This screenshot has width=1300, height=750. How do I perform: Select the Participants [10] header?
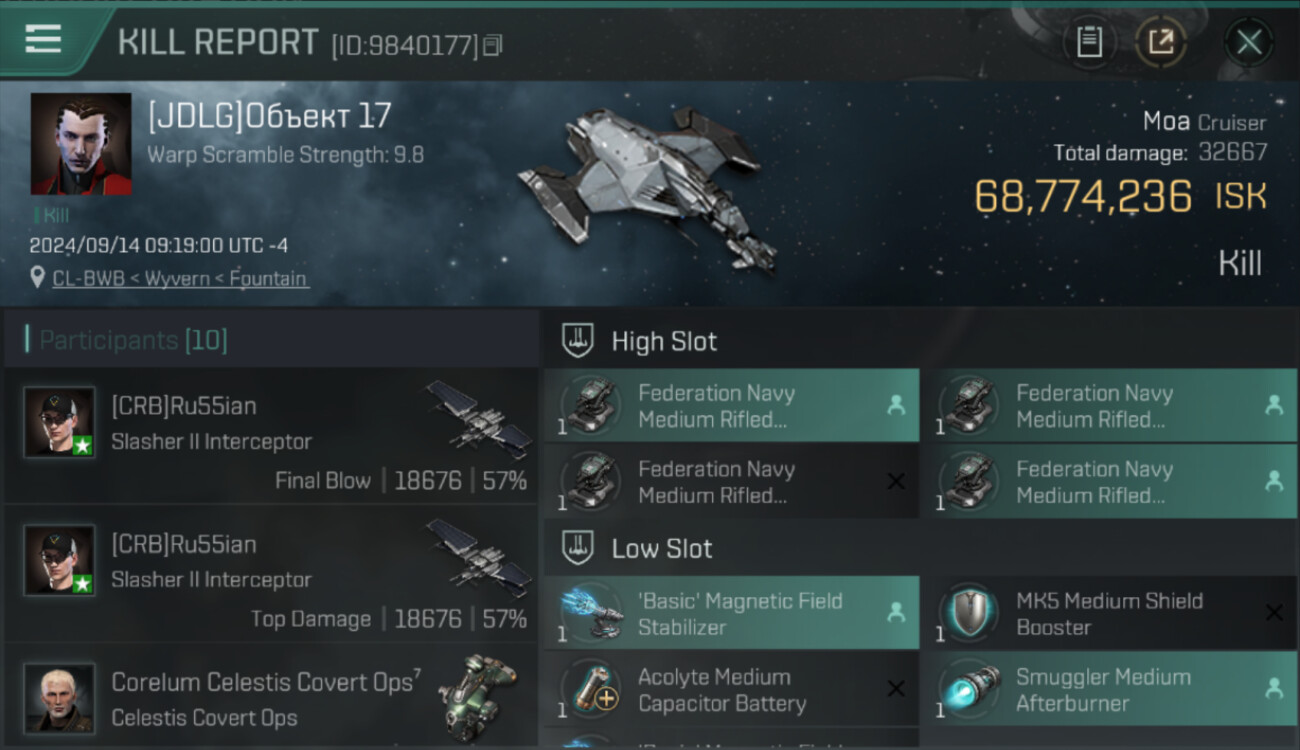(x=134, y=340)
